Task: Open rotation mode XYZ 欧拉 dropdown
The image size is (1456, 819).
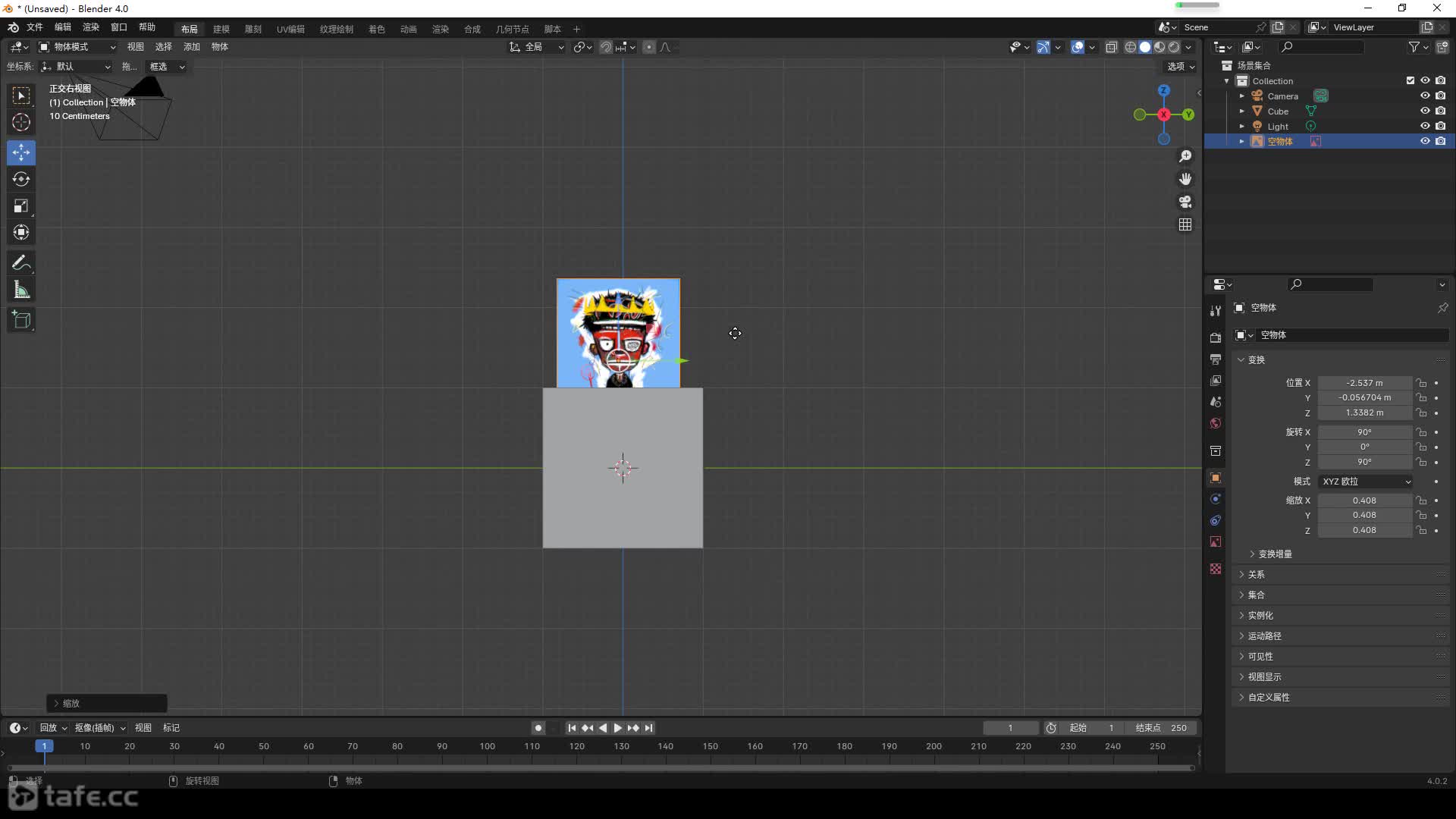Action: point(1366,482)
